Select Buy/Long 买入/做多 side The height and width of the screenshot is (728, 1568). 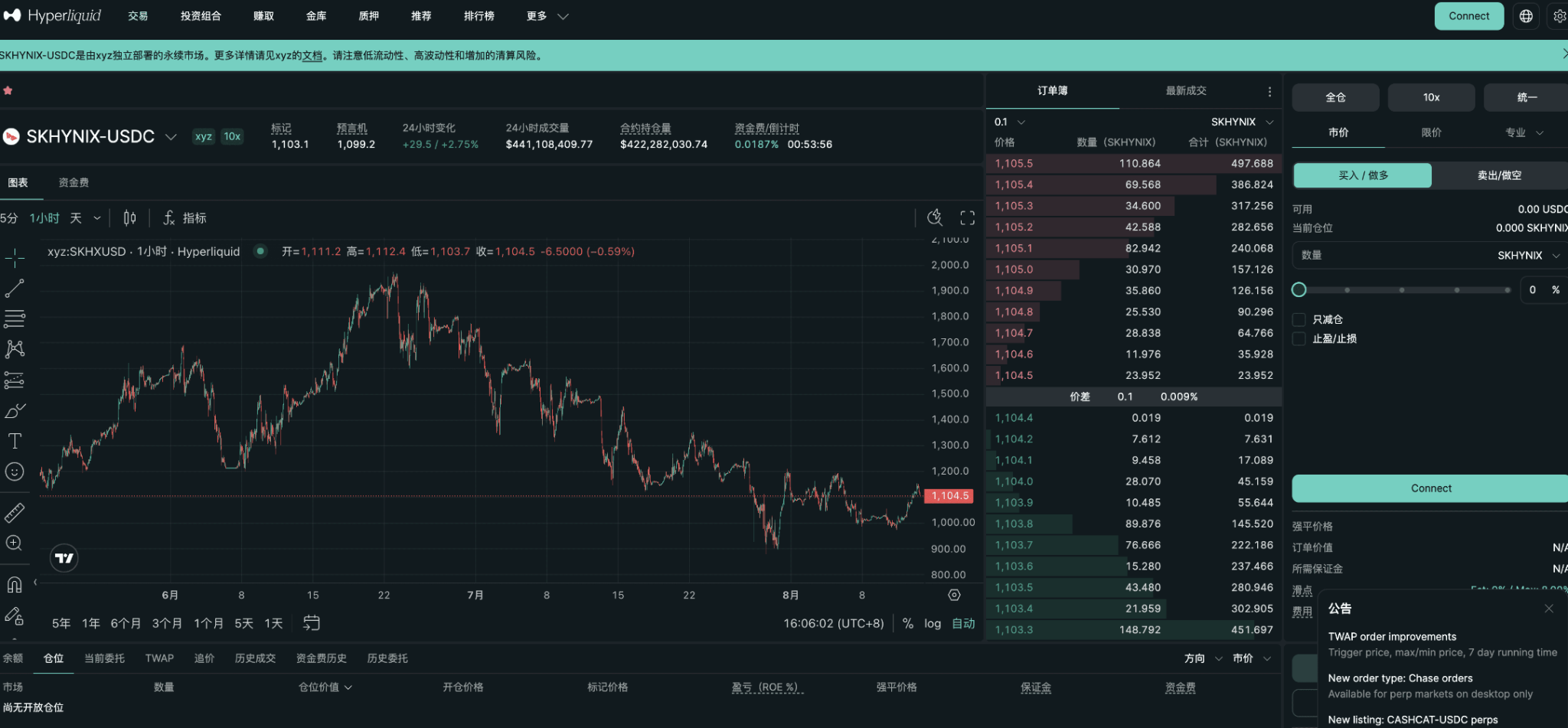[1363, 175]
